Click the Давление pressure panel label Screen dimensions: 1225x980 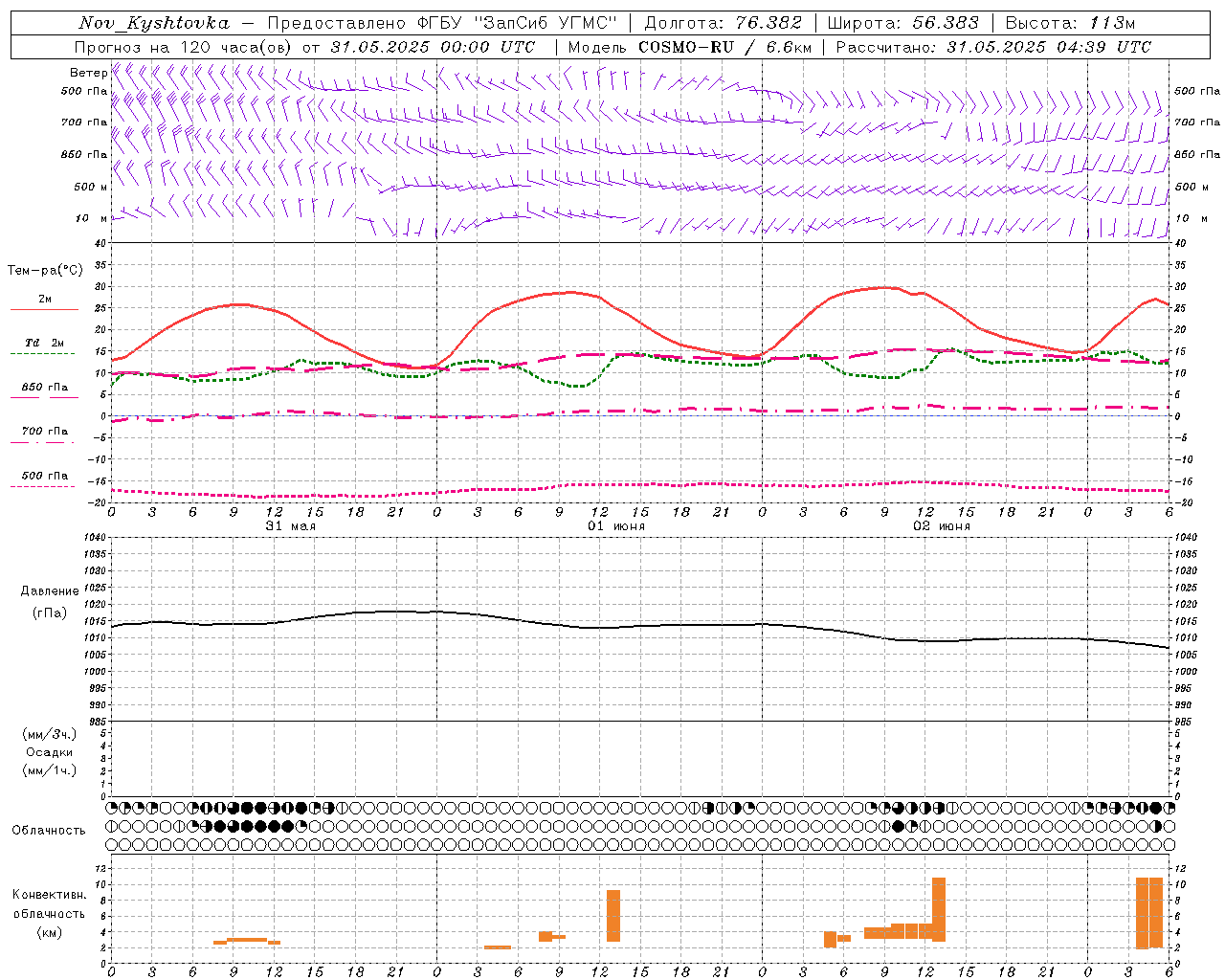point(50,591)
